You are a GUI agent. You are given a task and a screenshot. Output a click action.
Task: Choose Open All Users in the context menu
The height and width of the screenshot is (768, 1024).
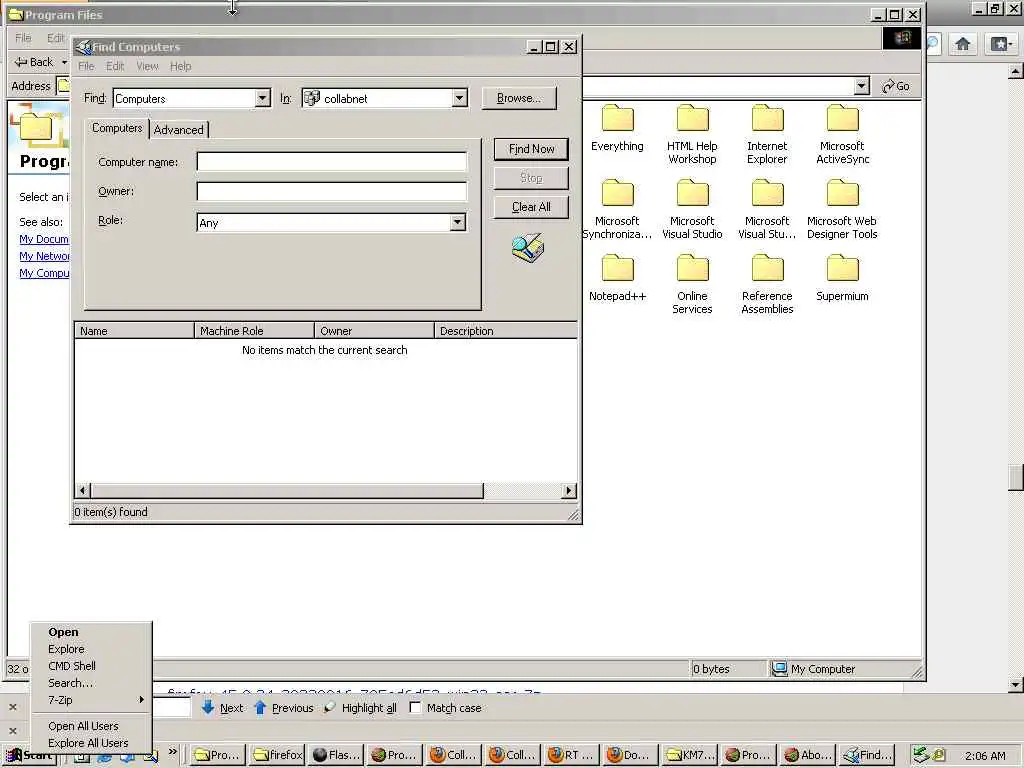(92, 726)
